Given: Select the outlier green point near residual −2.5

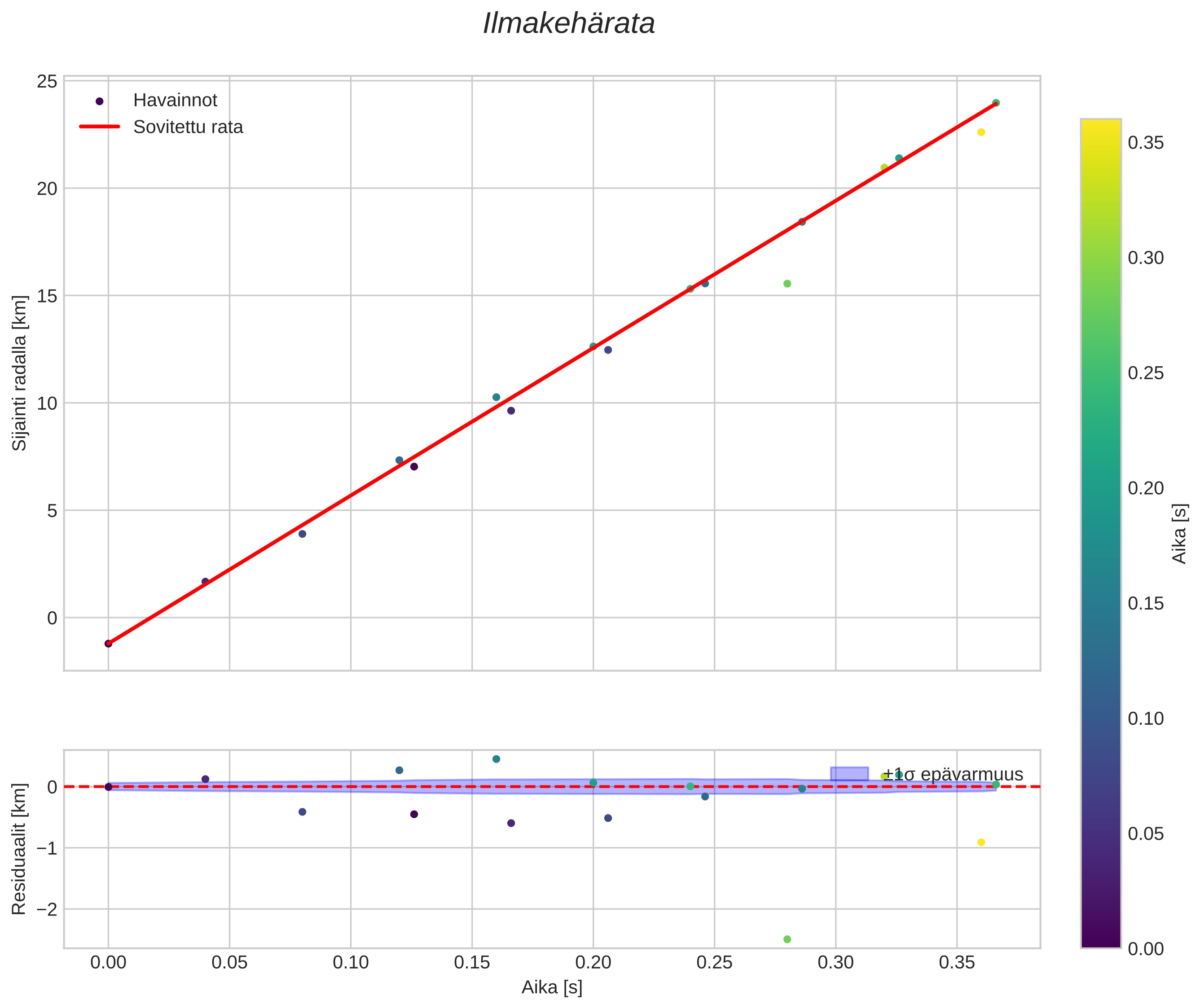Looking at the screenshot, I should point(787,939).
